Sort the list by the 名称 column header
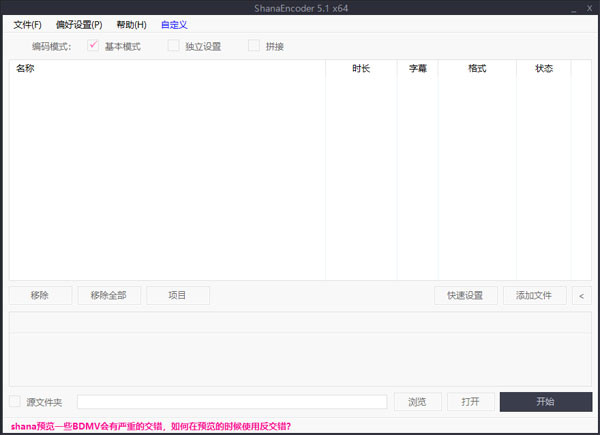The image size is (600, 435). pyautogui.click(x=26, y=69)
